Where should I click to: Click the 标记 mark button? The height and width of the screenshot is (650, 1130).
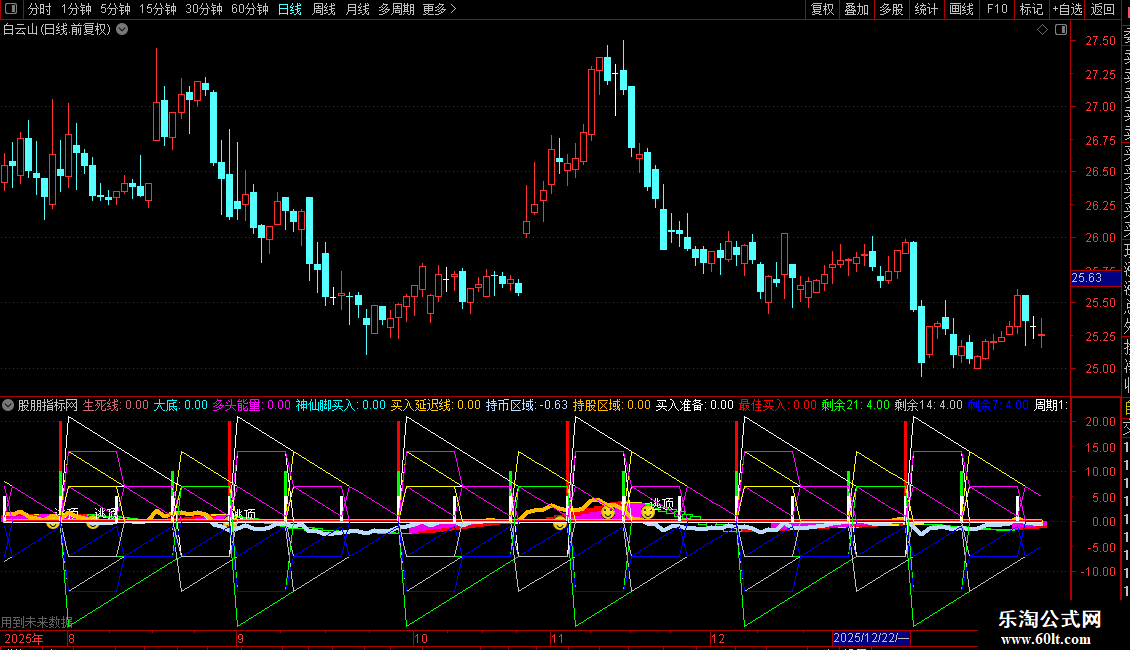pos(1031,9)
